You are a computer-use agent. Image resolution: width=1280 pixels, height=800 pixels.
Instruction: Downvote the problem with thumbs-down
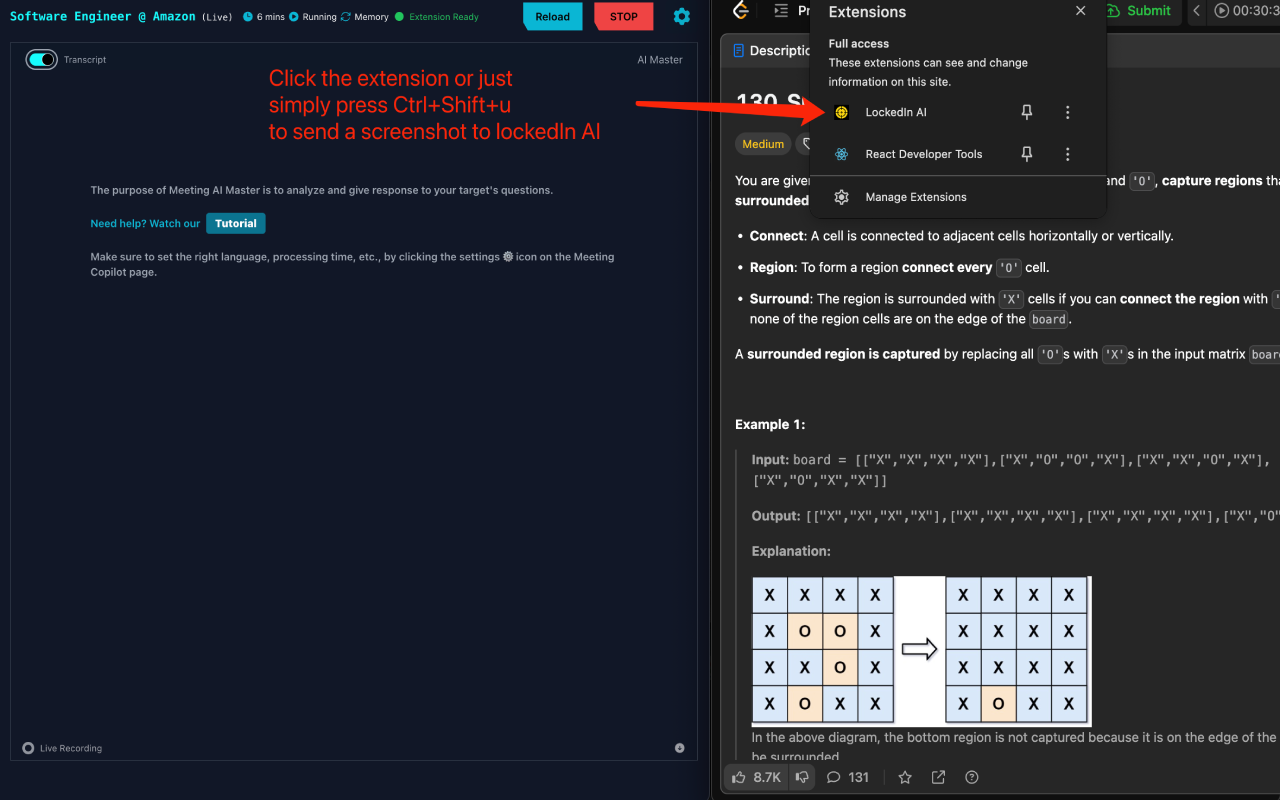802,777
